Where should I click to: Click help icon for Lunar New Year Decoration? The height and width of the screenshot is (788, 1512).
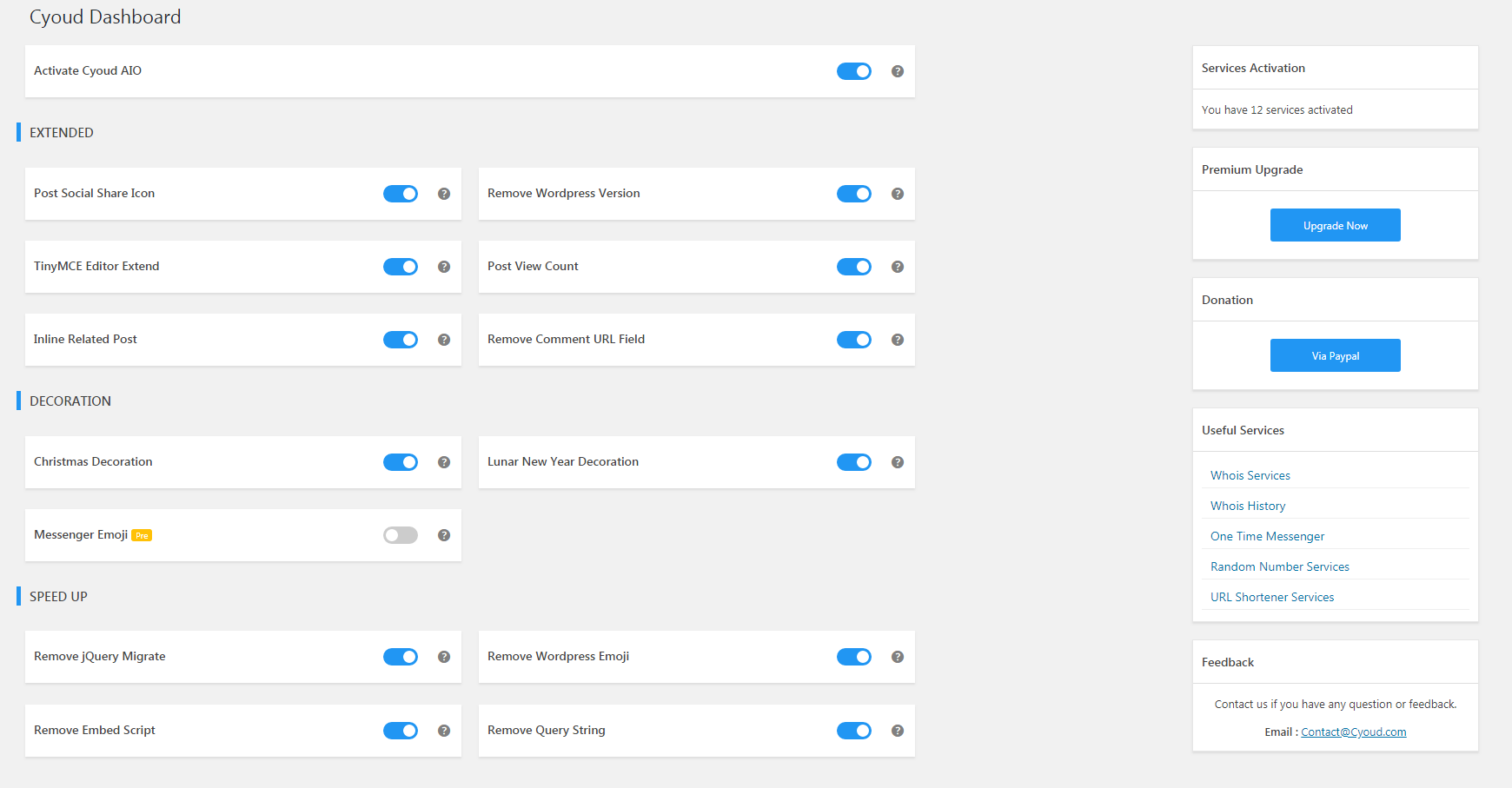pos(898,462)
